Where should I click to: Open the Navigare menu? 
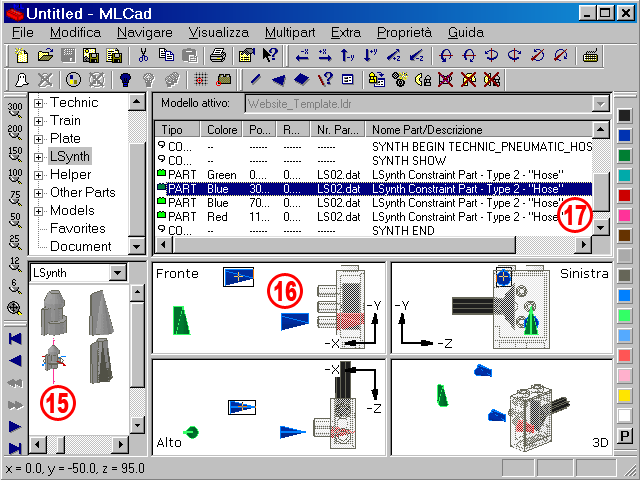point(144,33)
